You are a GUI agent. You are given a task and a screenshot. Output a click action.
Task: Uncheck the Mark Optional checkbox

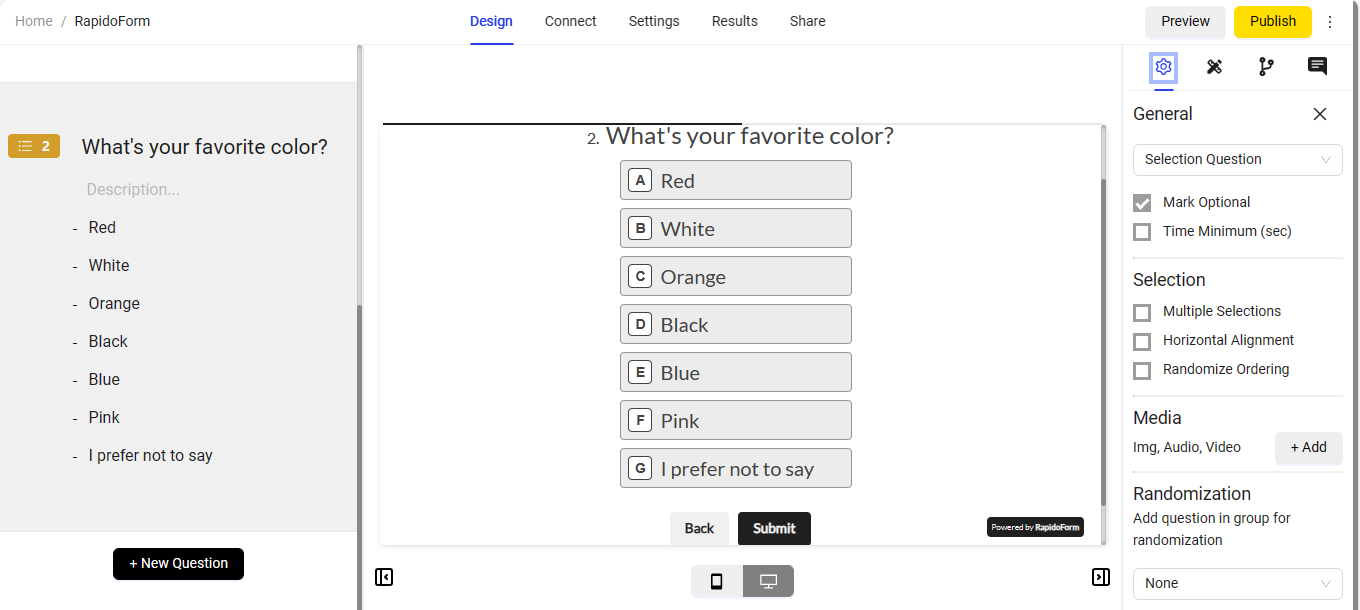(1142, 203)
